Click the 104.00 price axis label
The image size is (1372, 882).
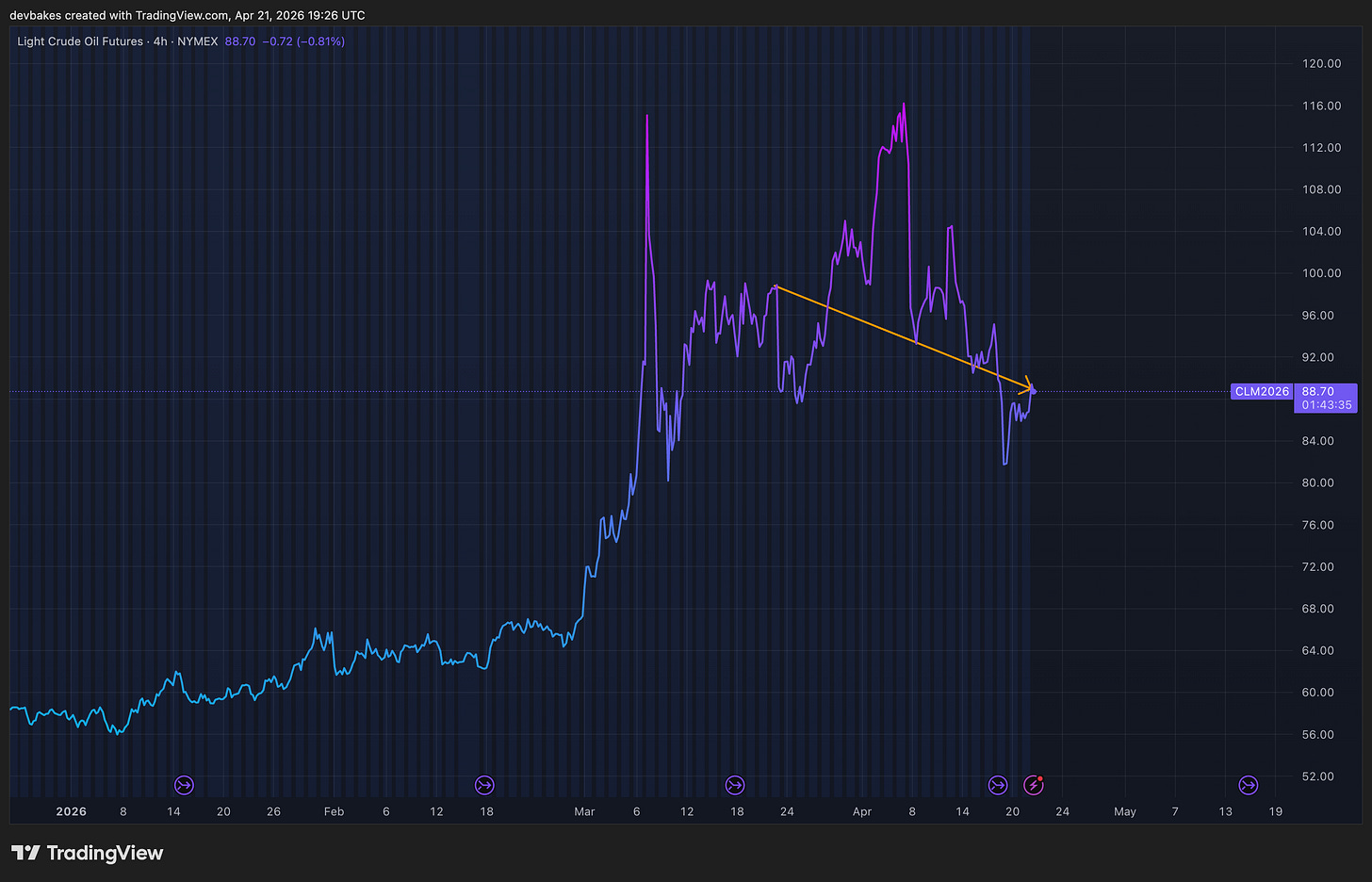1321,232
